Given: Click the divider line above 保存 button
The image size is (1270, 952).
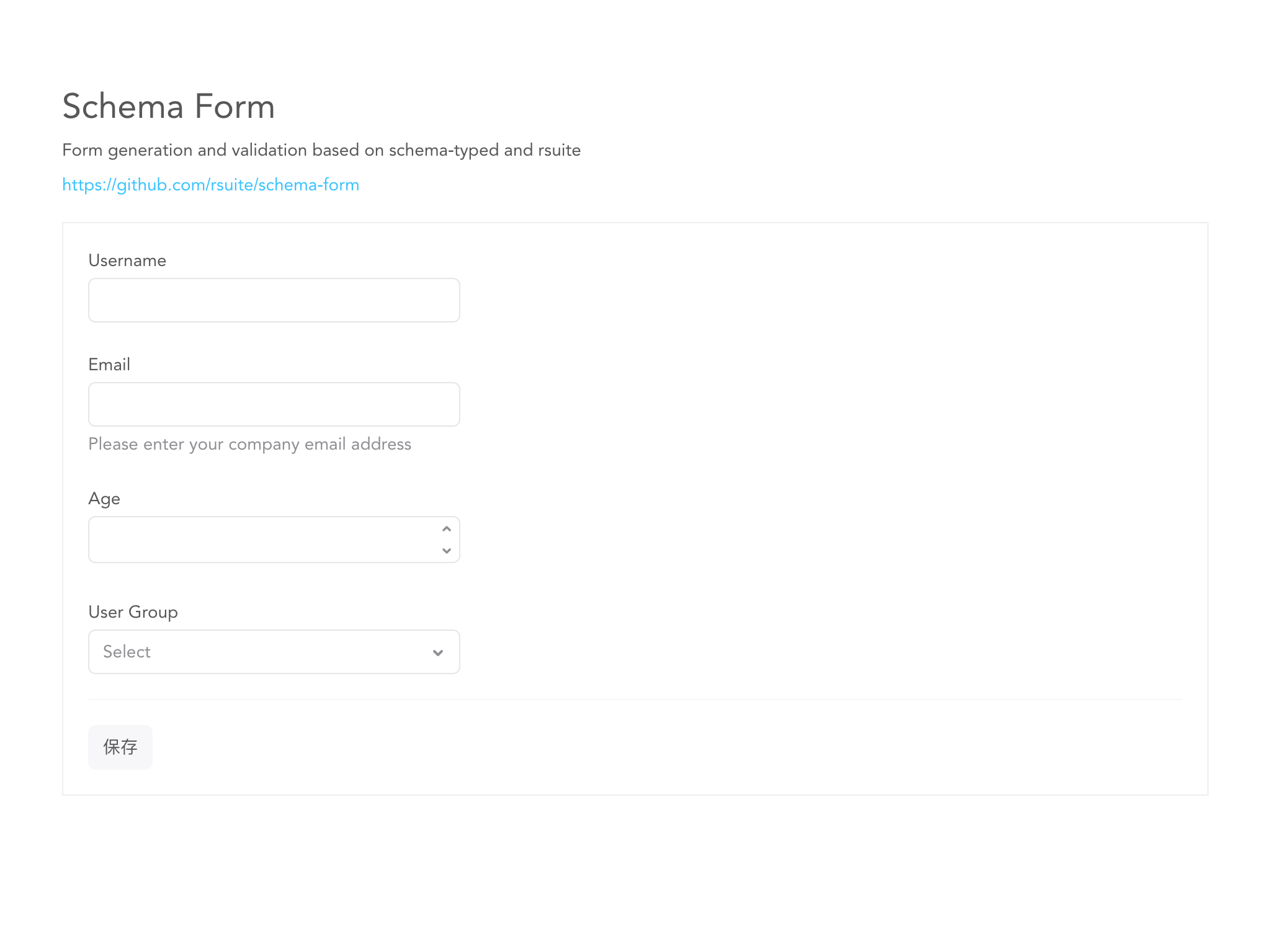Looking at the screenshot, I should click(635, 700).
